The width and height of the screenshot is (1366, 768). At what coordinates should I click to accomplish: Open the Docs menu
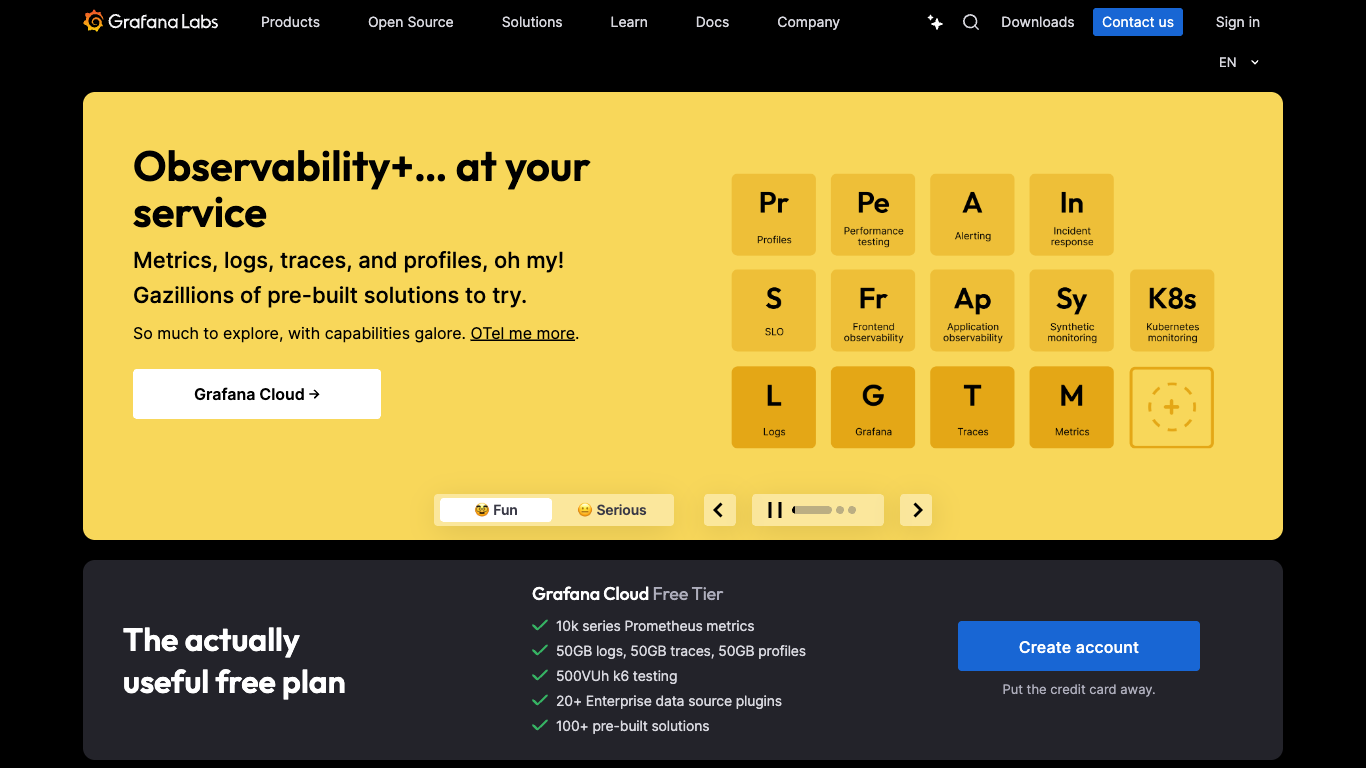coord(712,22)
